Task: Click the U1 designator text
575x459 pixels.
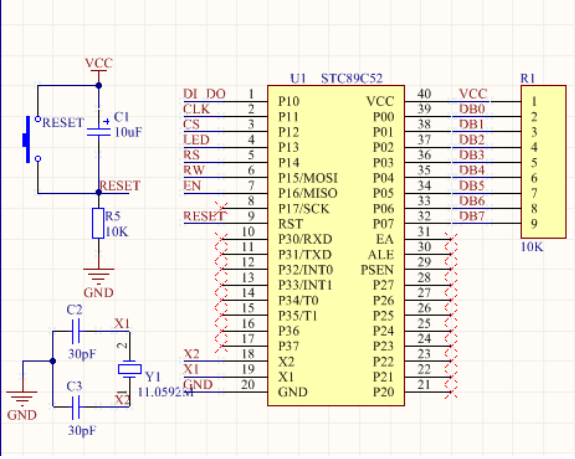Action: click(x=298, y=78)
